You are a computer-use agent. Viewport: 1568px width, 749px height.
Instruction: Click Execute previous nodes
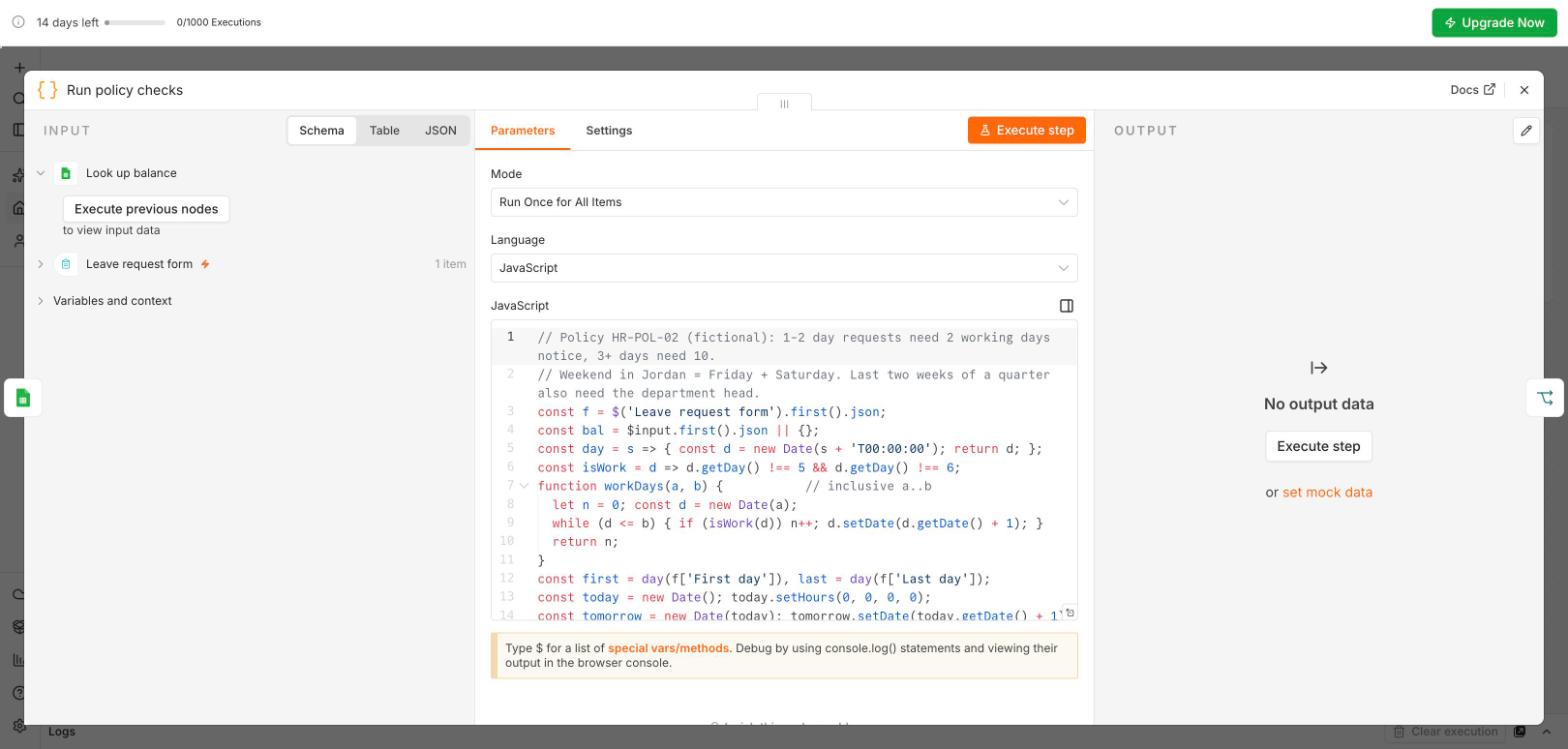(x=147, y=209)
